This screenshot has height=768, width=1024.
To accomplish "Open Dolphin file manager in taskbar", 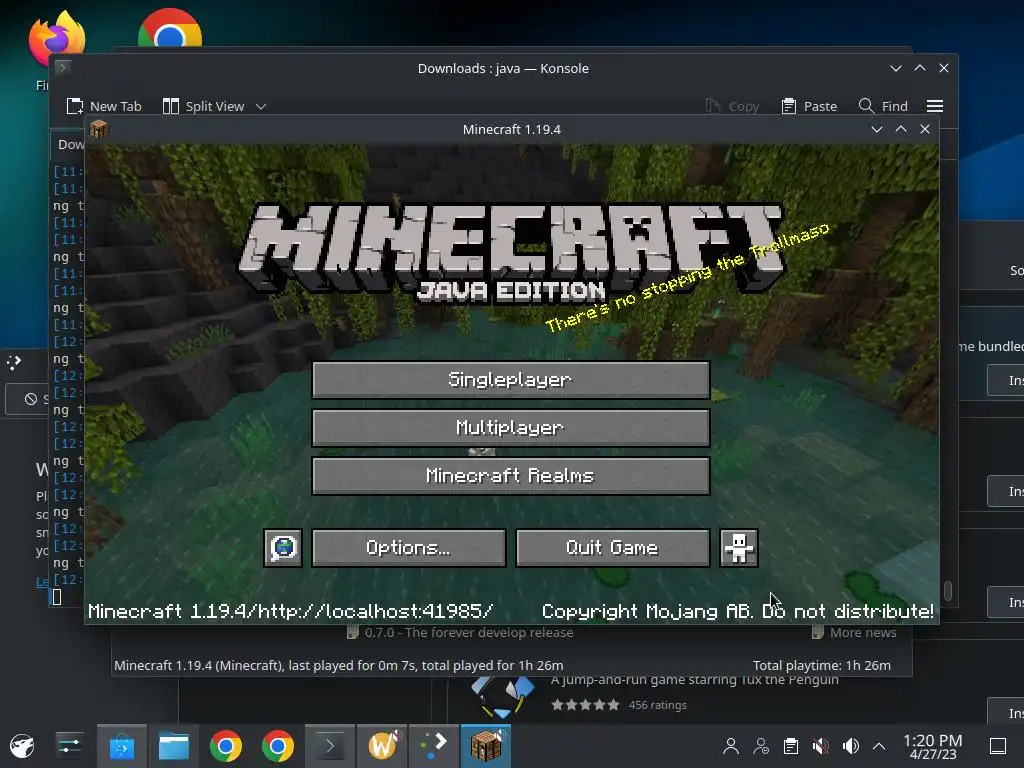I will click(174, 746).
